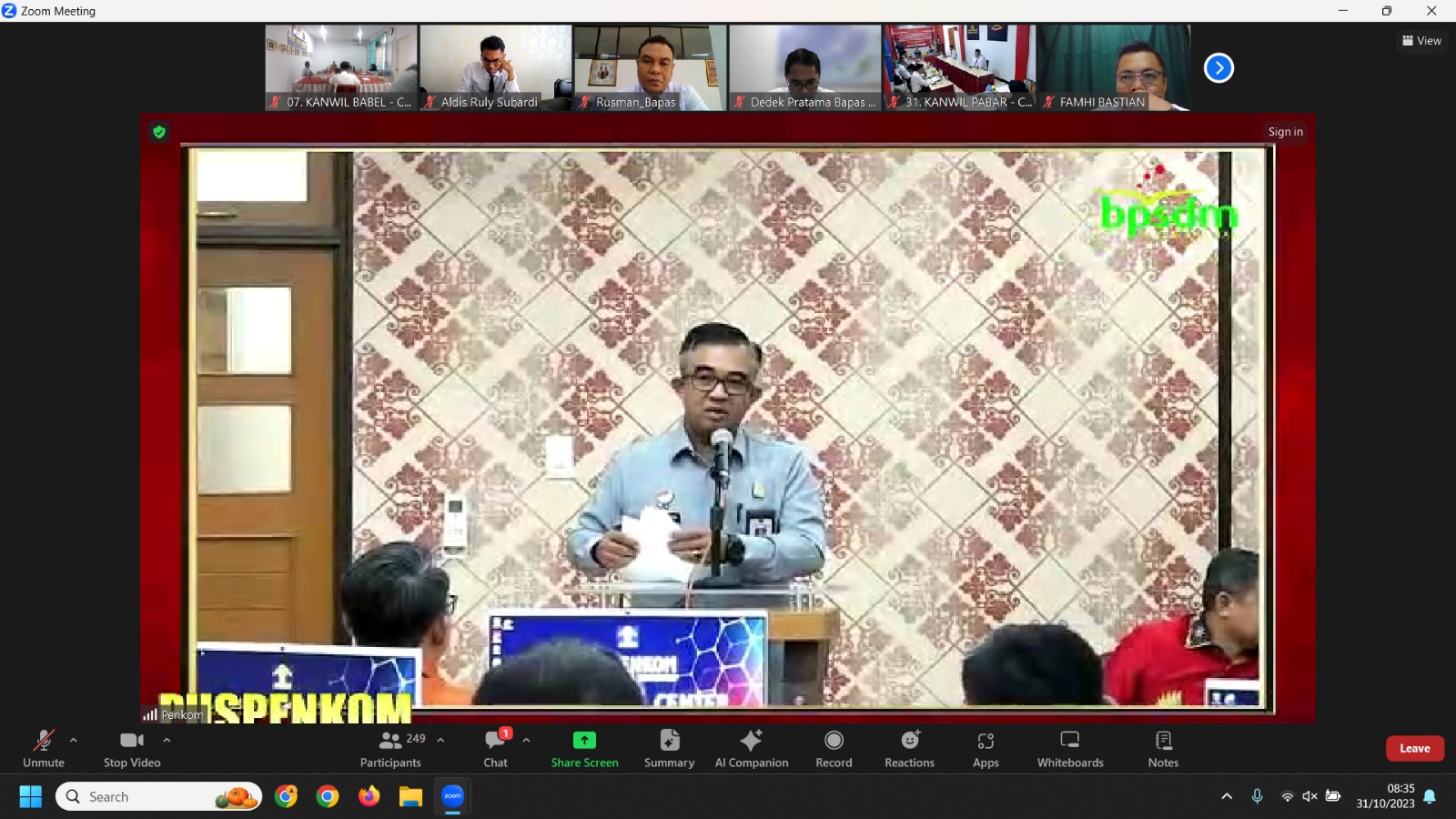Click the green encryption shield icon

point(159,132)
